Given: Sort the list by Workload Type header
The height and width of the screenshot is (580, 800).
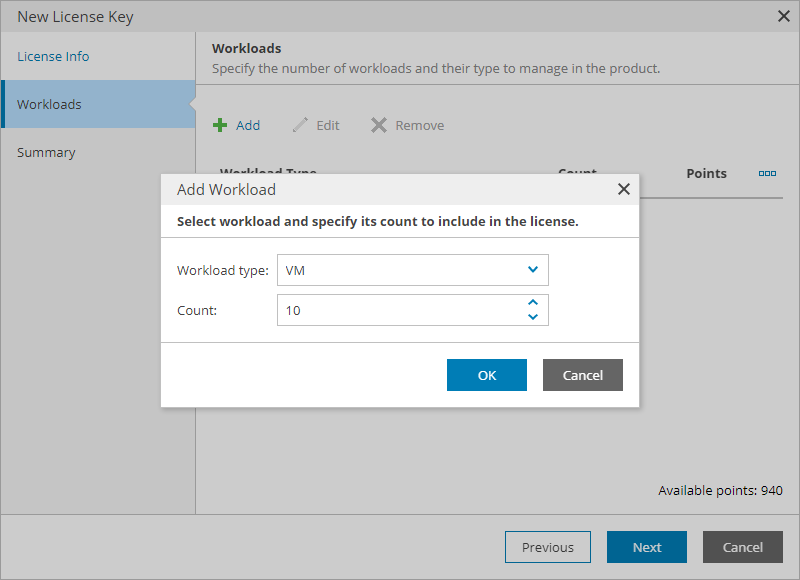Looking at the screenshot, I should 268,173.
